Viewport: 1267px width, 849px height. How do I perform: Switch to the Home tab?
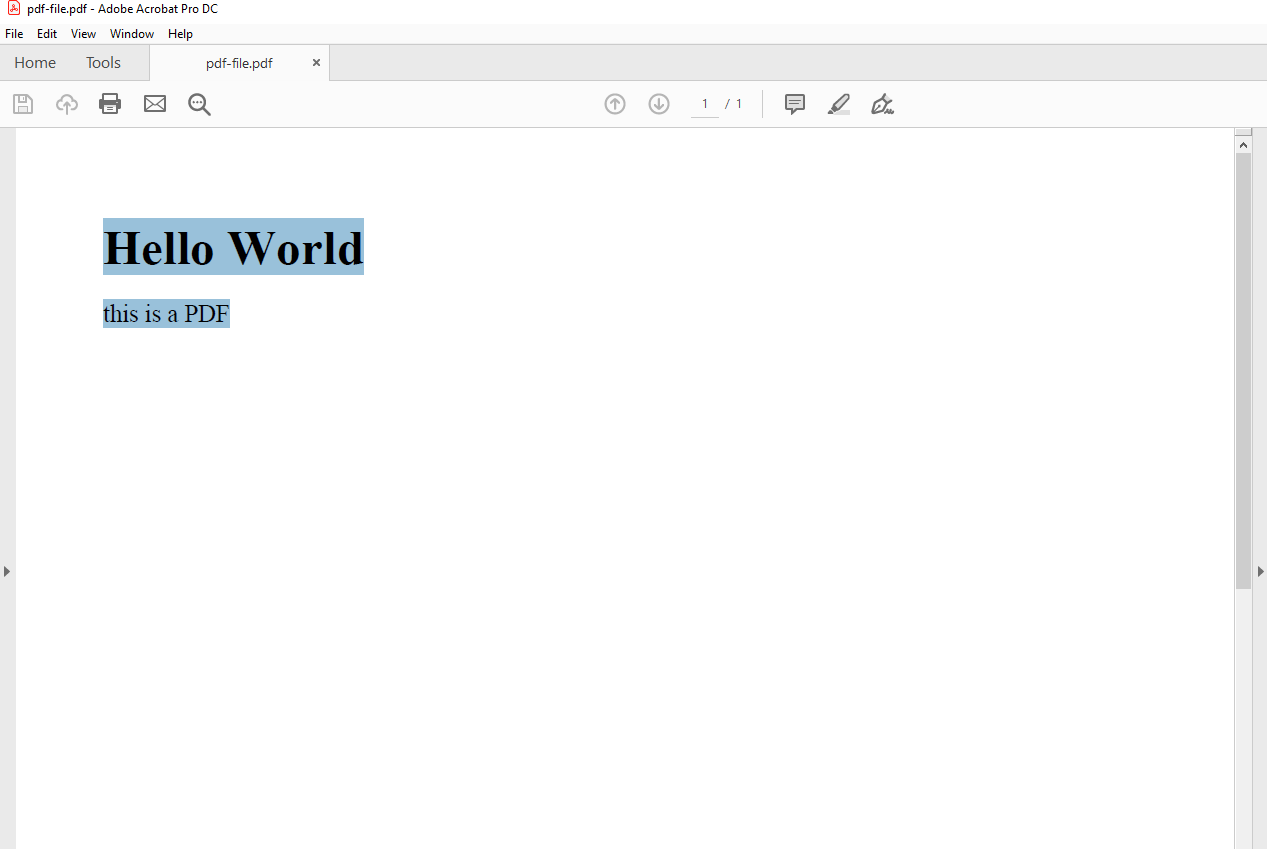35,63
